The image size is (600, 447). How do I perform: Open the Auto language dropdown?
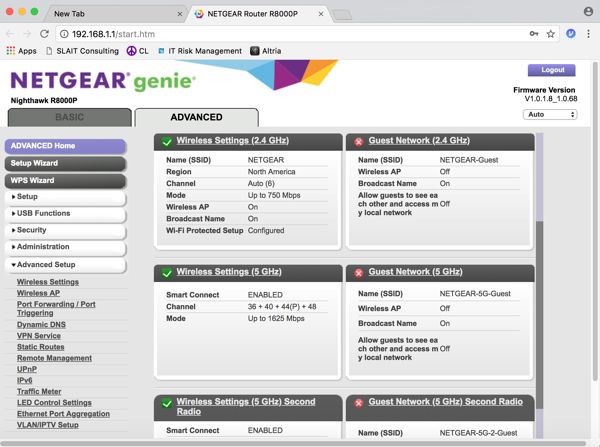coord(550,114)
